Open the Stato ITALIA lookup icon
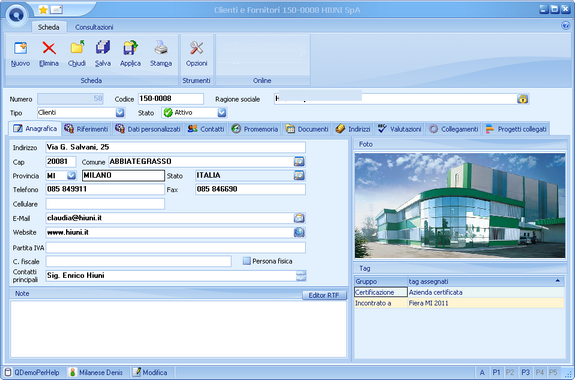This screenshot has height=380, width=575. [299, 175]
